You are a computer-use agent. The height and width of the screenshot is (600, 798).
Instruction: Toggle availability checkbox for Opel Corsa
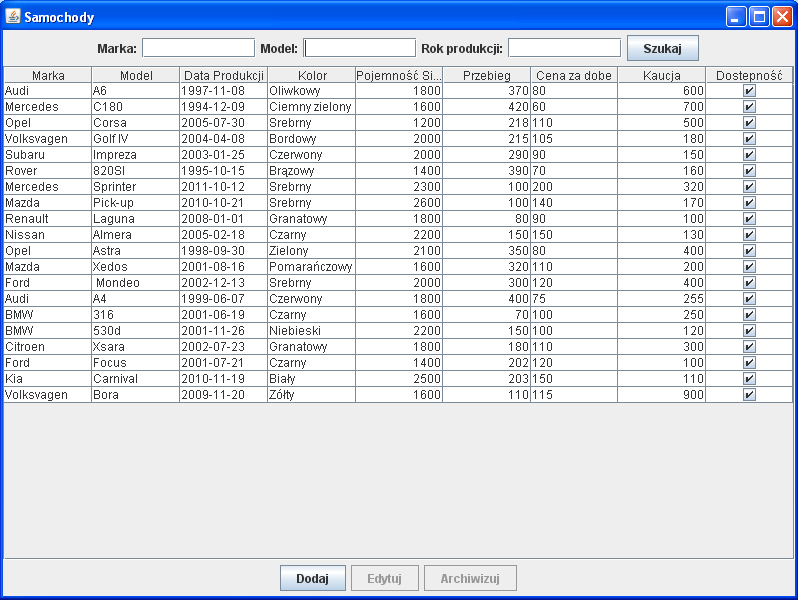click(x=749, y=123)
